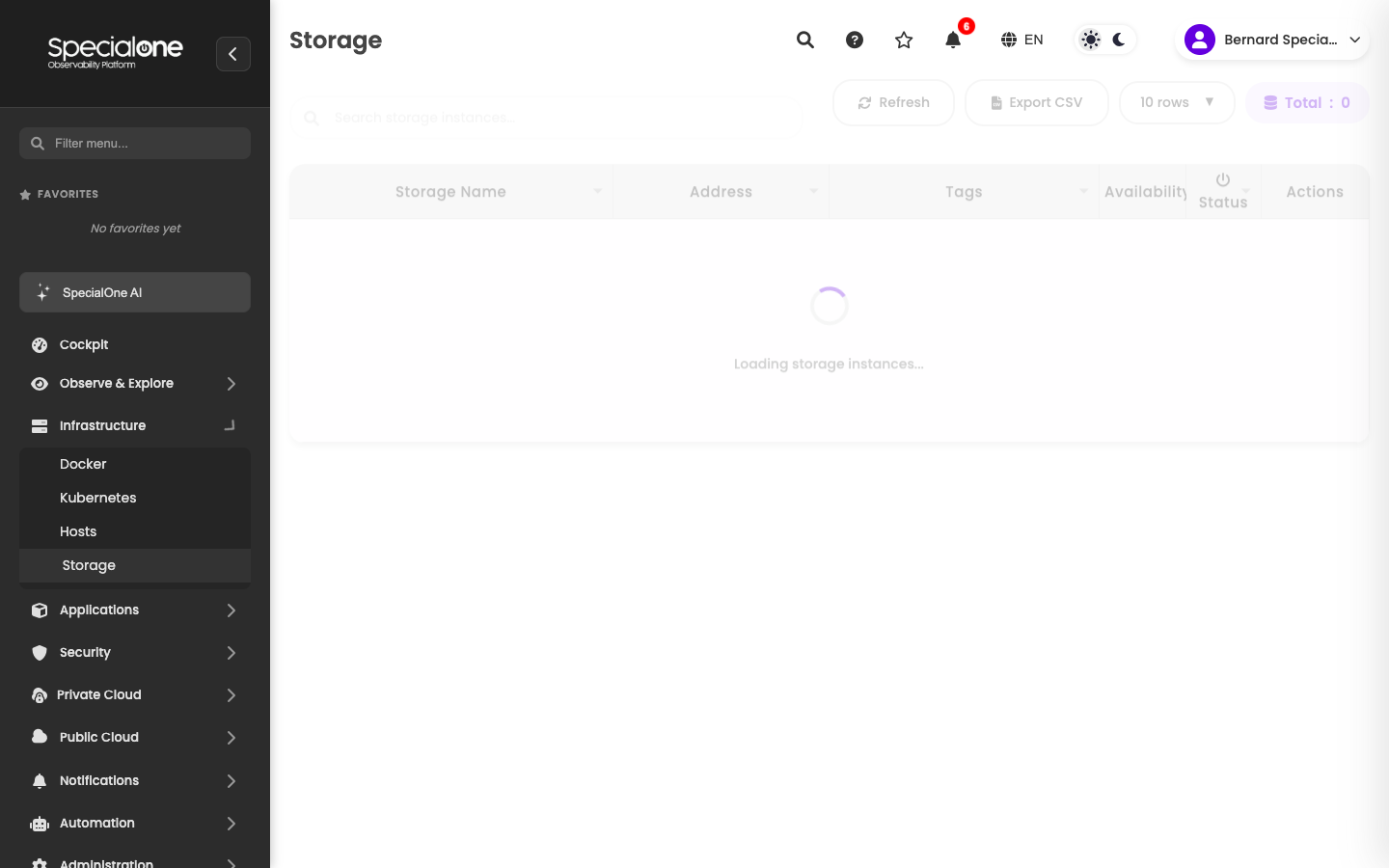Switch to dark theme moon icon

[1119, 40]
